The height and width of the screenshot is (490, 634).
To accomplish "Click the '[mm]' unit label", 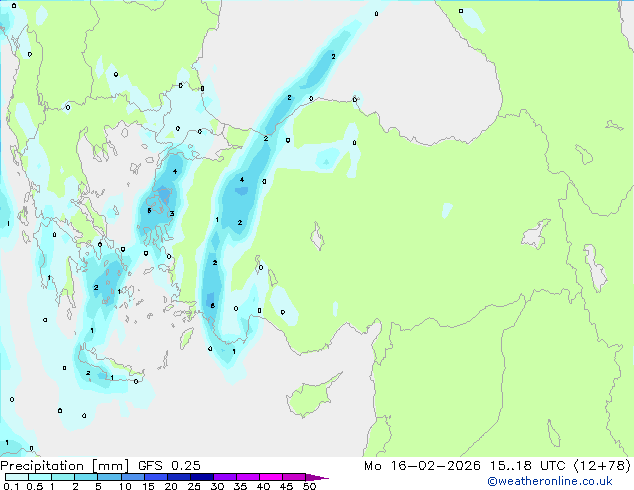I will [110, 466].
